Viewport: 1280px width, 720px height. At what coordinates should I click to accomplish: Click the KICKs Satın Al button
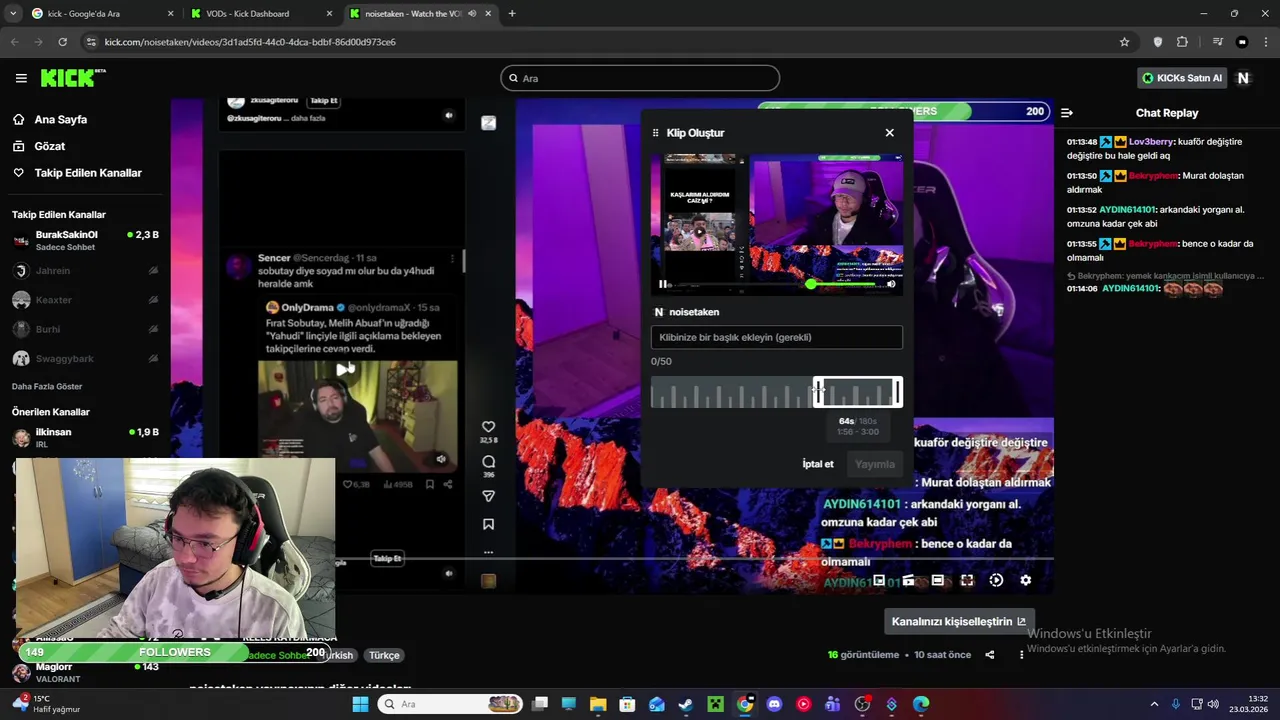point(1181,78)
